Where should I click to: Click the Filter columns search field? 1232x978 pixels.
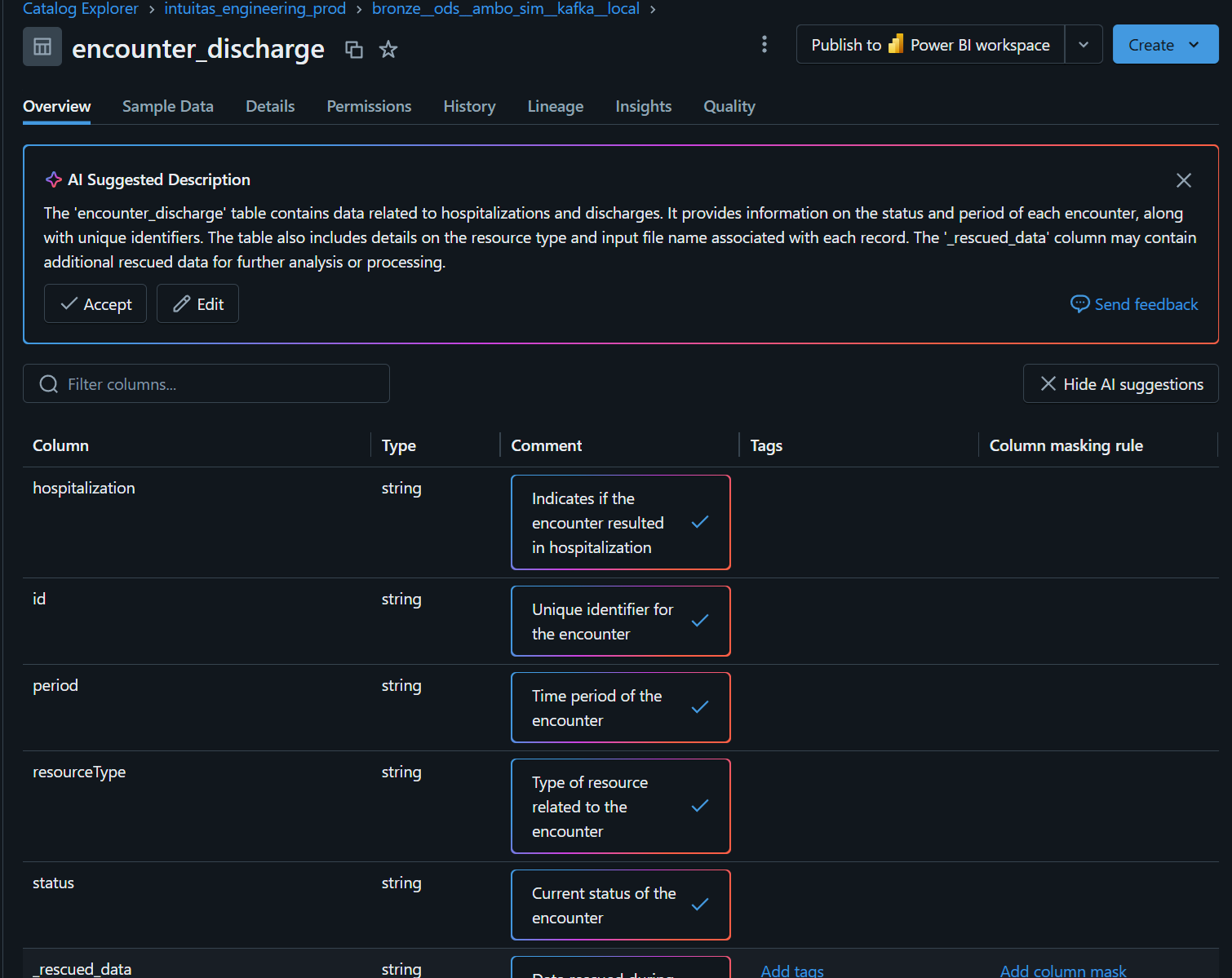206,383
